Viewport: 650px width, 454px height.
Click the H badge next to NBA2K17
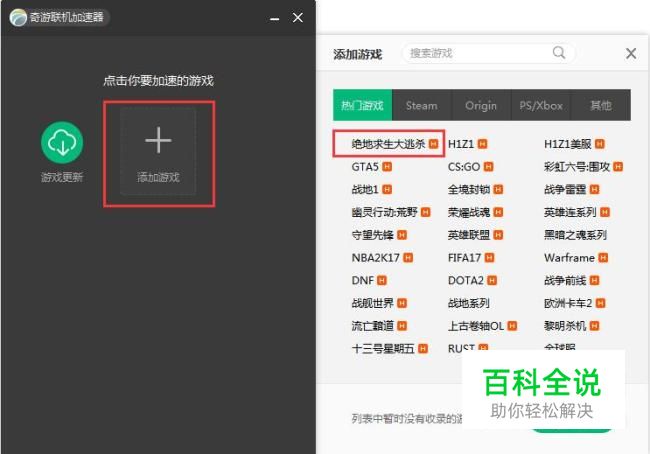point(408,258)
